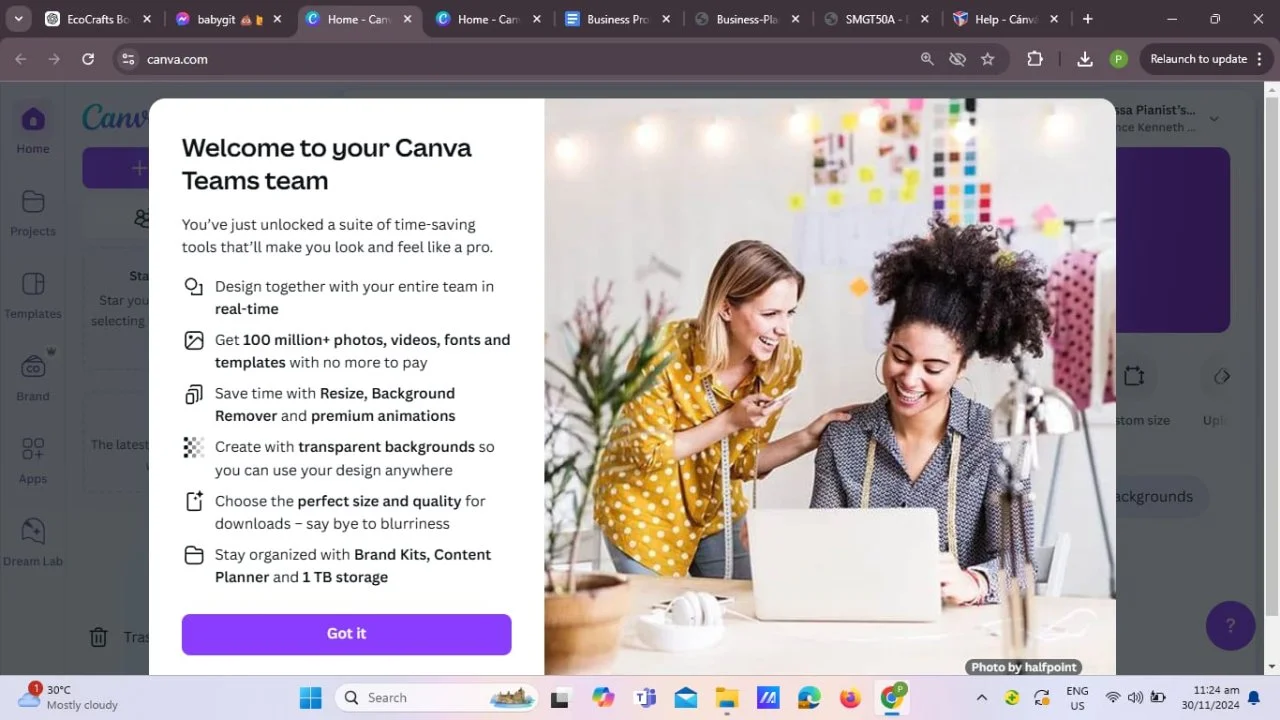
Task: Switch to the Business-Pla browser tab
Action: [x=737, y=19]
